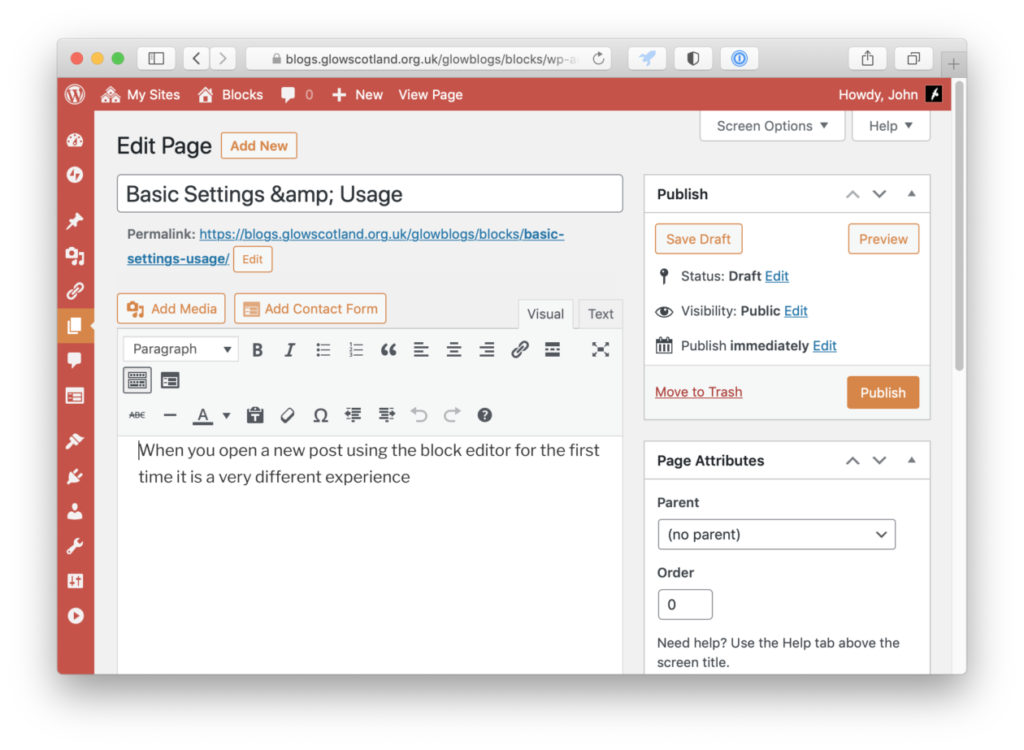Screen dimensions: 1024x750
Task: Switch to Visual editor tab
Action: click(x=545, y=314)
